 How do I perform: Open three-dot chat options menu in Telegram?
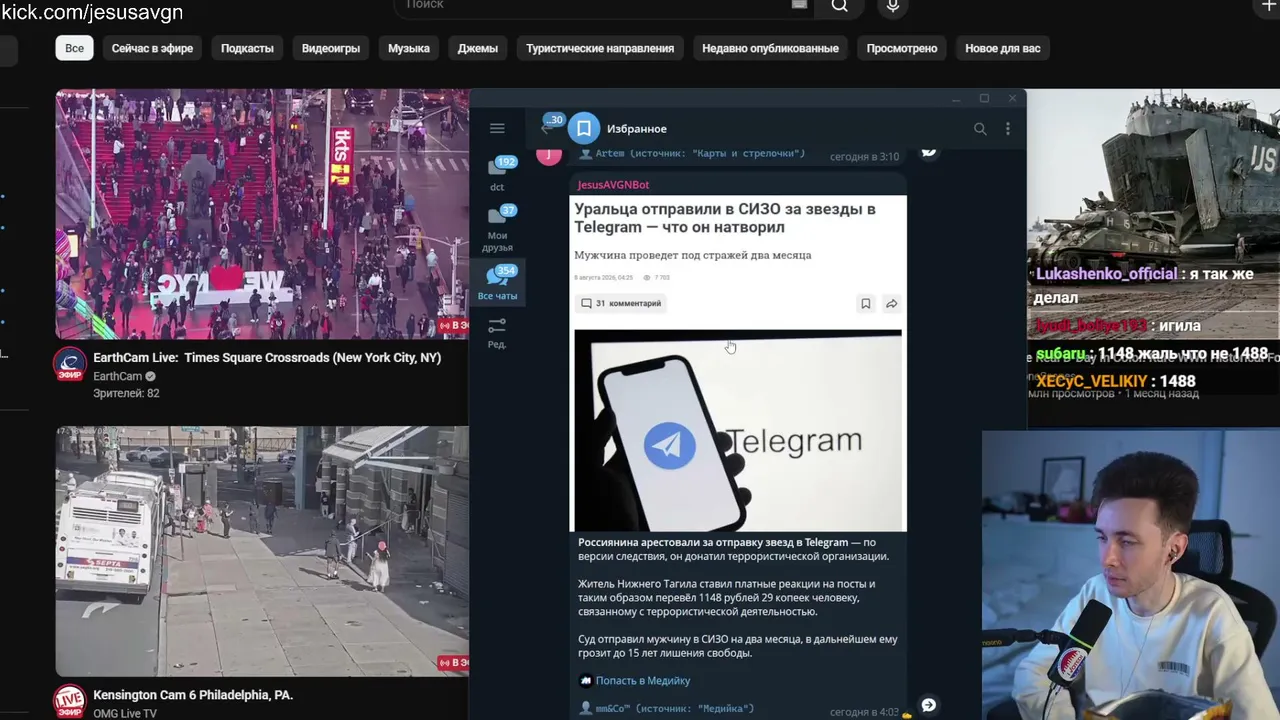[1008, 128]
